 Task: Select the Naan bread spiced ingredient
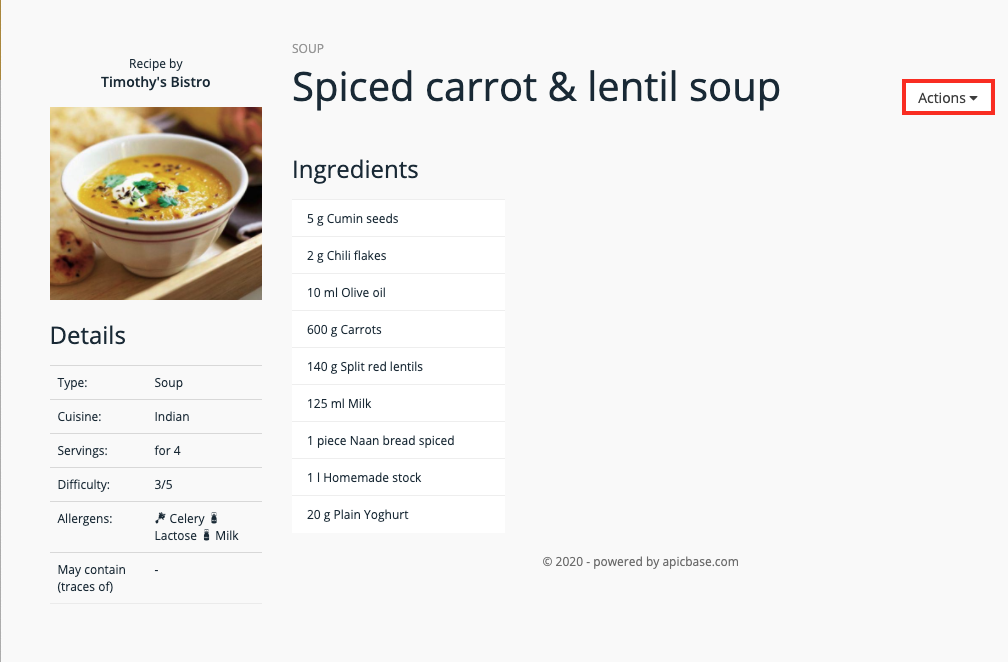pyautogui.click(x=398, y=440)
